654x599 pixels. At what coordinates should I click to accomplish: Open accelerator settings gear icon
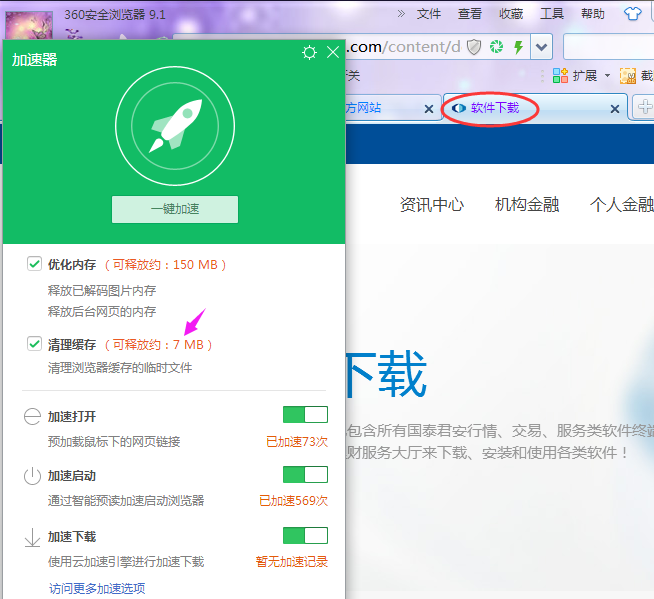[309, 53]
